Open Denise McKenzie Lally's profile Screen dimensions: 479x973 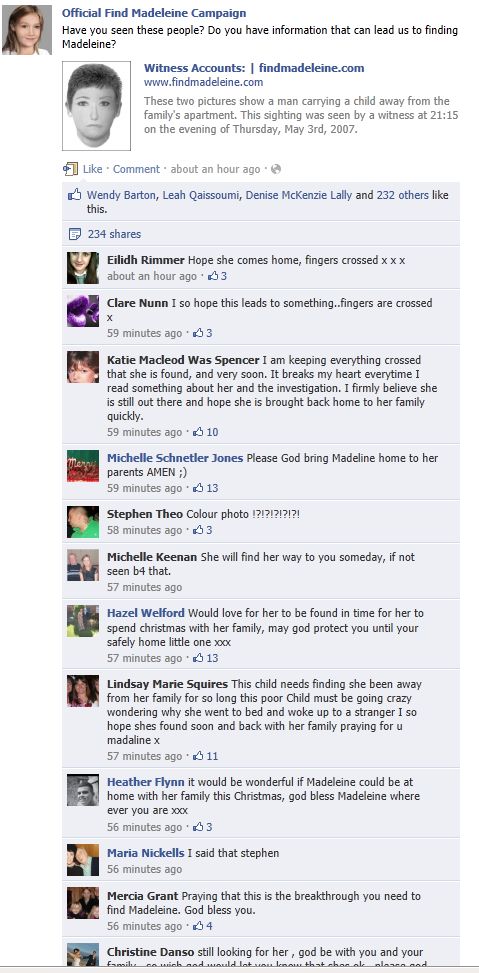click(299, 195)
